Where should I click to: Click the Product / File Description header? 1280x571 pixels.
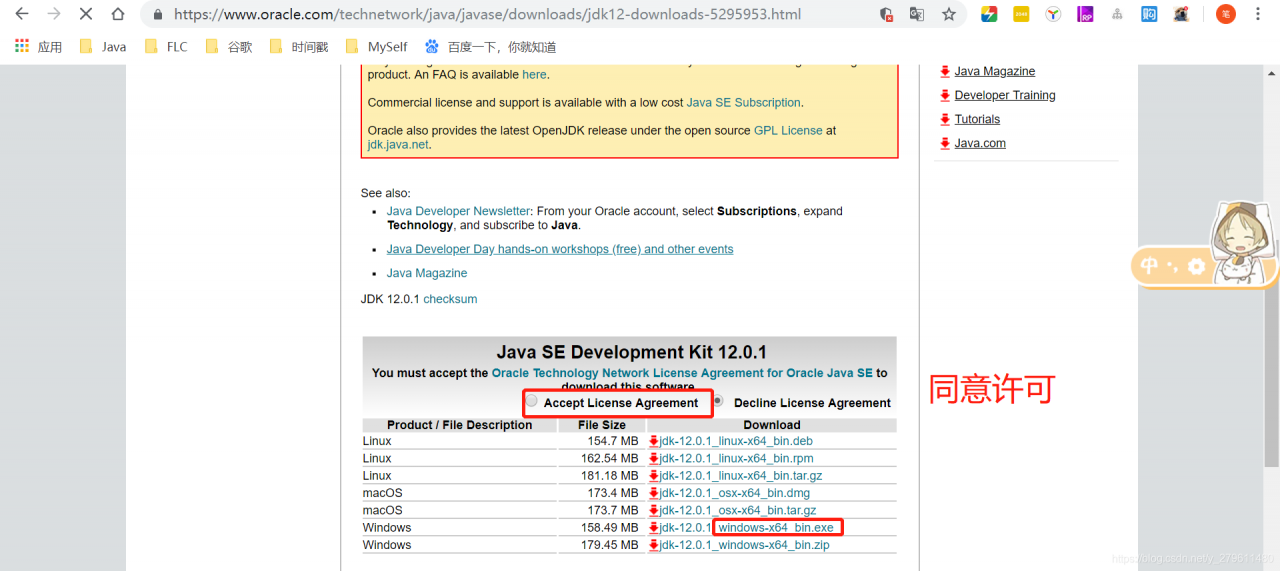pos(459,425)
